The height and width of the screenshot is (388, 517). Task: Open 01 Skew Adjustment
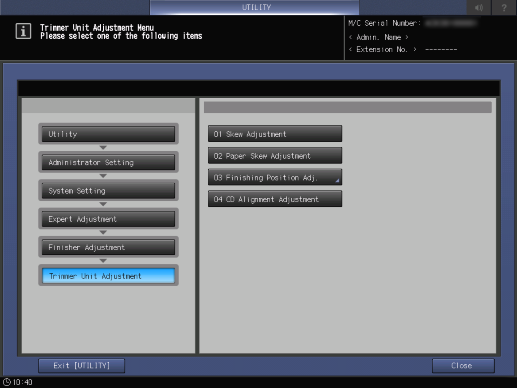pyautogui.click(x=275, y=134)
